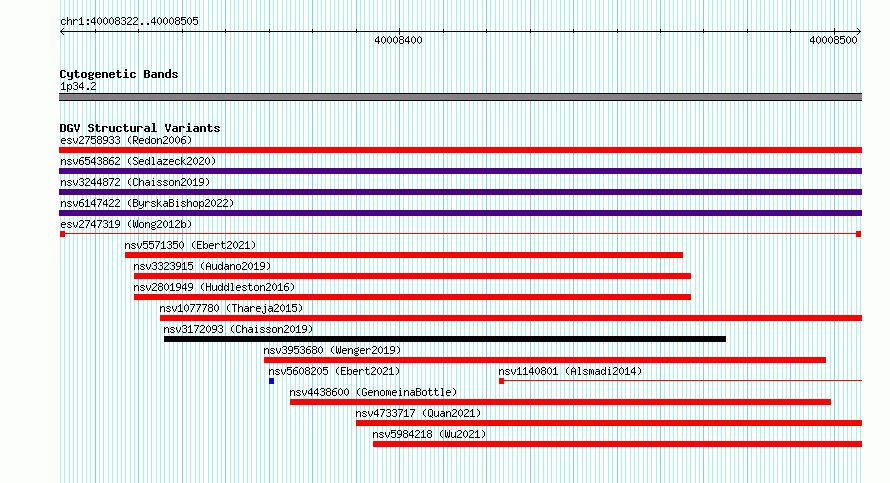Click the esv2758933 (Redon2006) variant label
This screenshot has width=890, height=483.
tap(126, 140)
